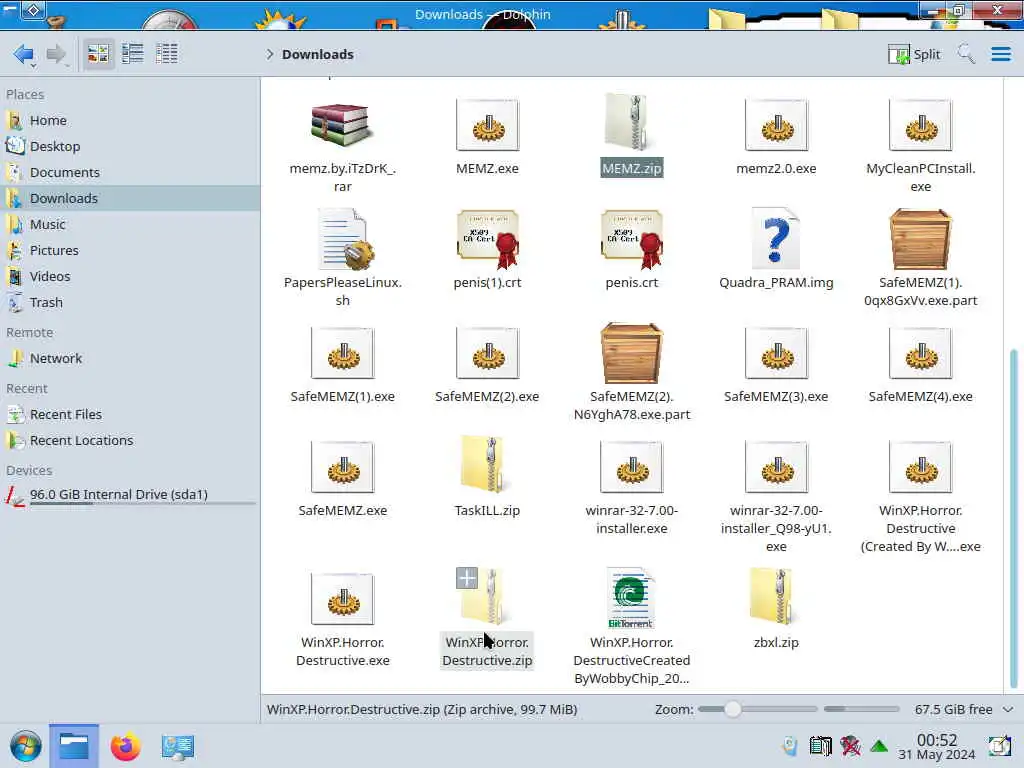
Task: Toggle selection plus on WinXP.Horror.Destructive.zip
Action: coord(466,578)
